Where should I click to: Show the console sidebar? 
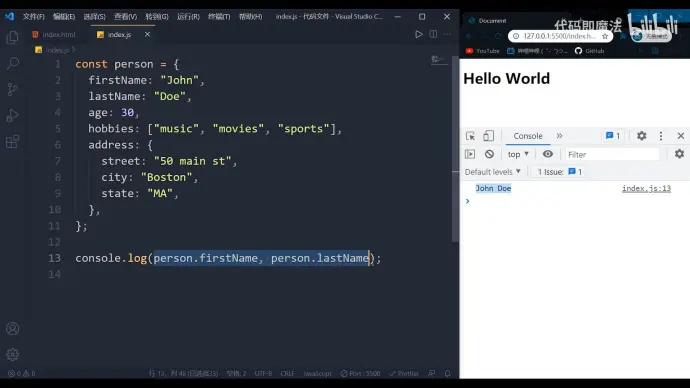(470, 154)
